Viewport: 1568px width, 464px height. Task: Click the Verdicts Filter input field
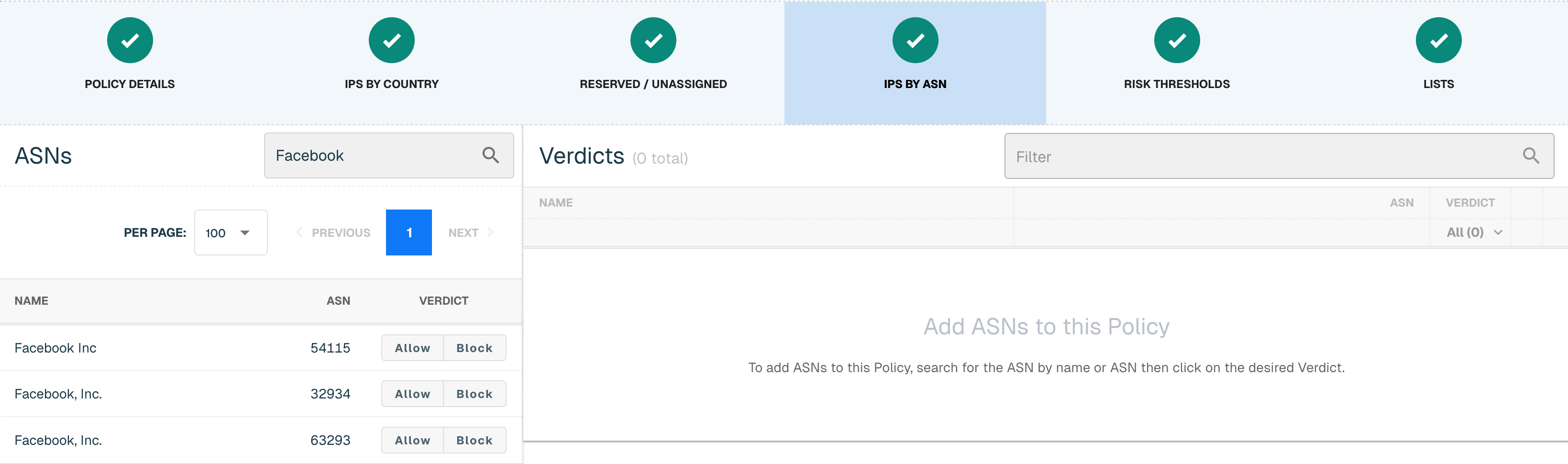point(1279,156)
